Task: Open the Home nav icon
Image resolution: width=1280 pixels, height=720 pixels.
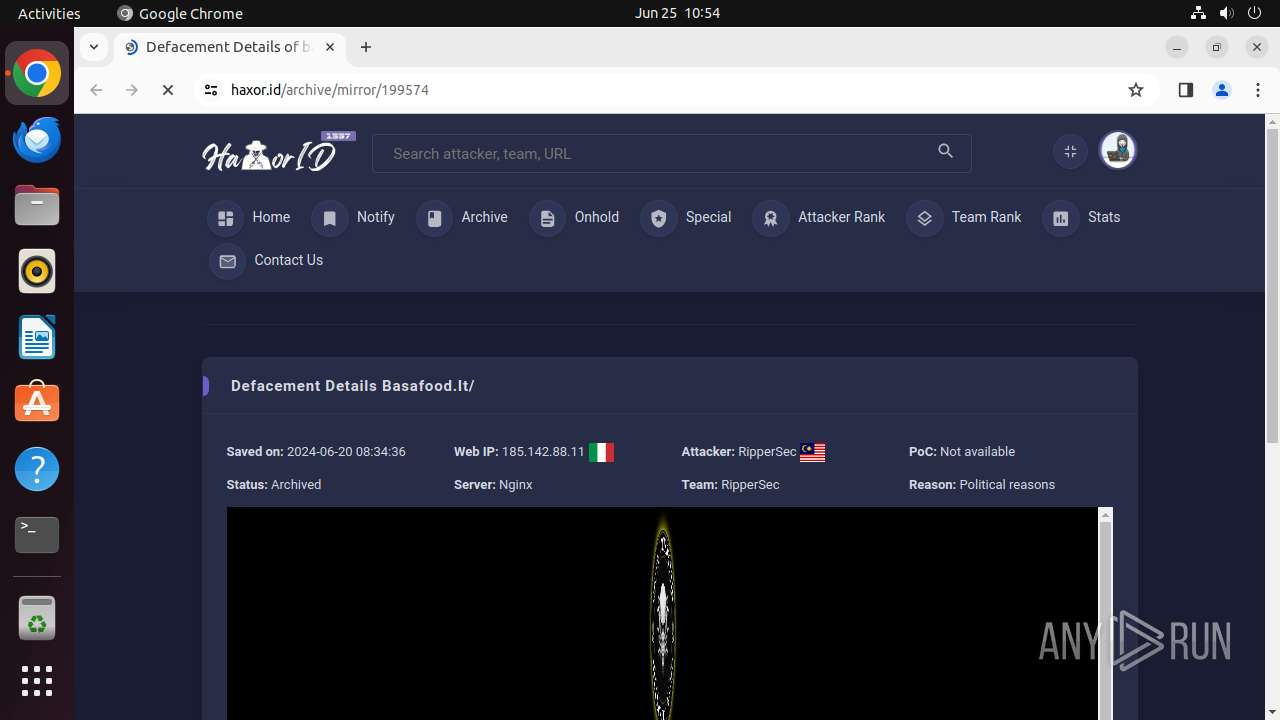Action: [226, 218]
